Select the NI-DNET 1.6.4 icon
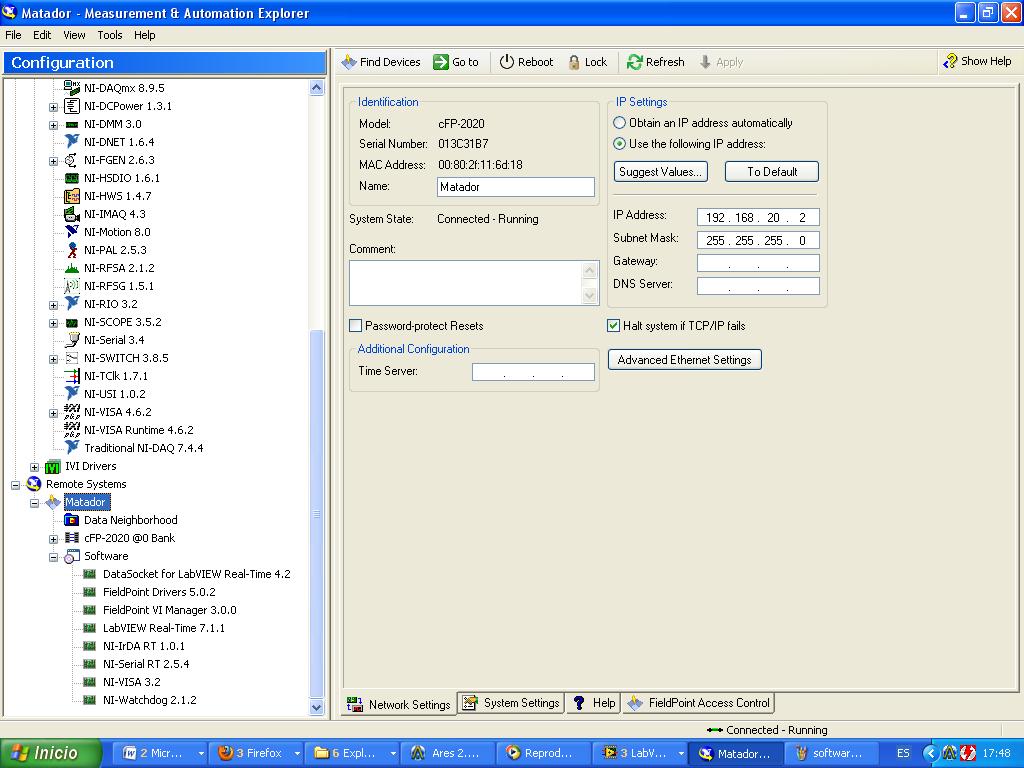Viewport: 1024px width, 768px height. click(x=72, y=142)
